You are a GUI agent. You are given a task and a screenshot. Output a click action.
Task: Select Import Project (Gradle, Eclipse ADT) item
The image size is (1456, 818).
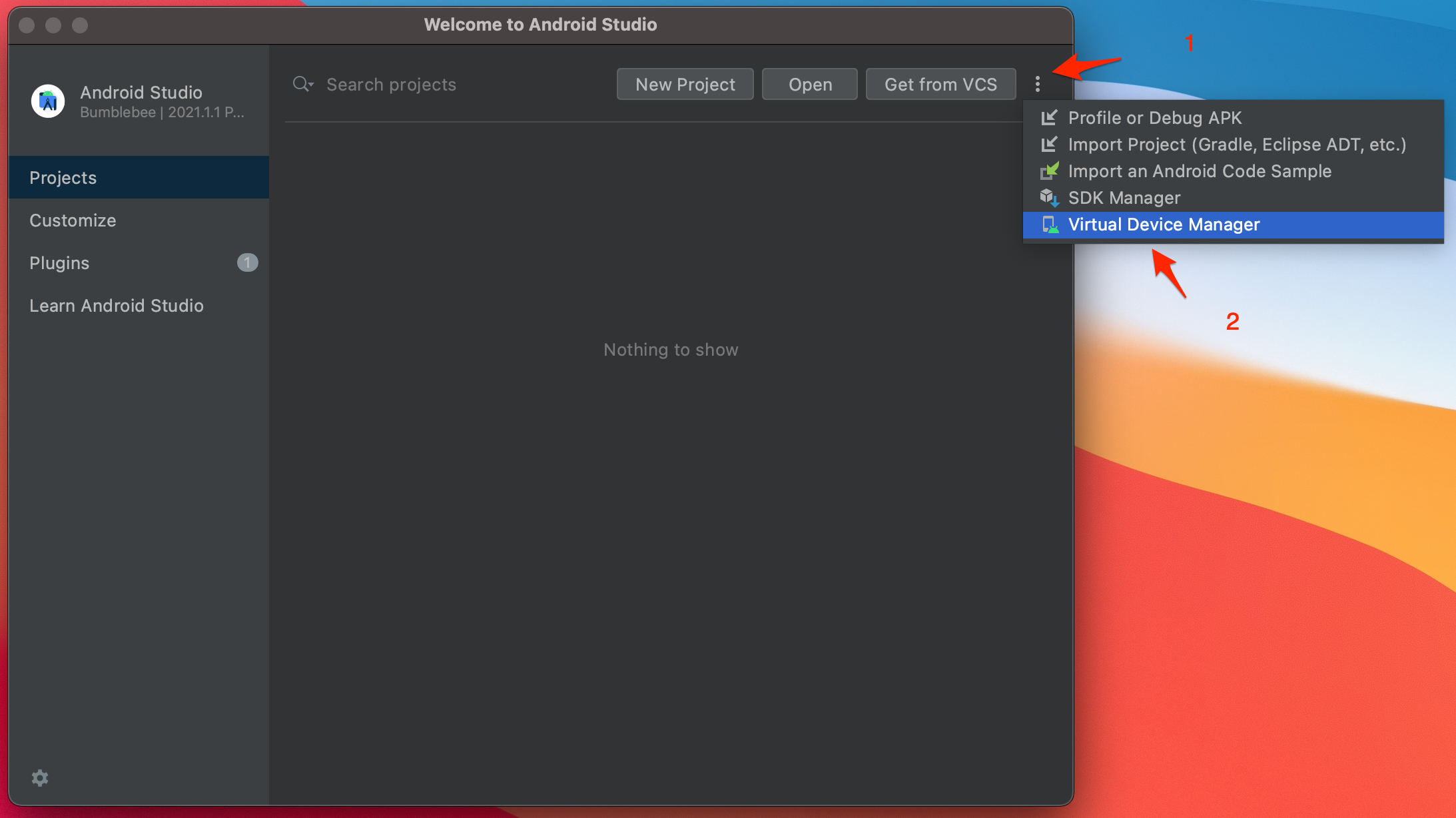point(1236,145)
